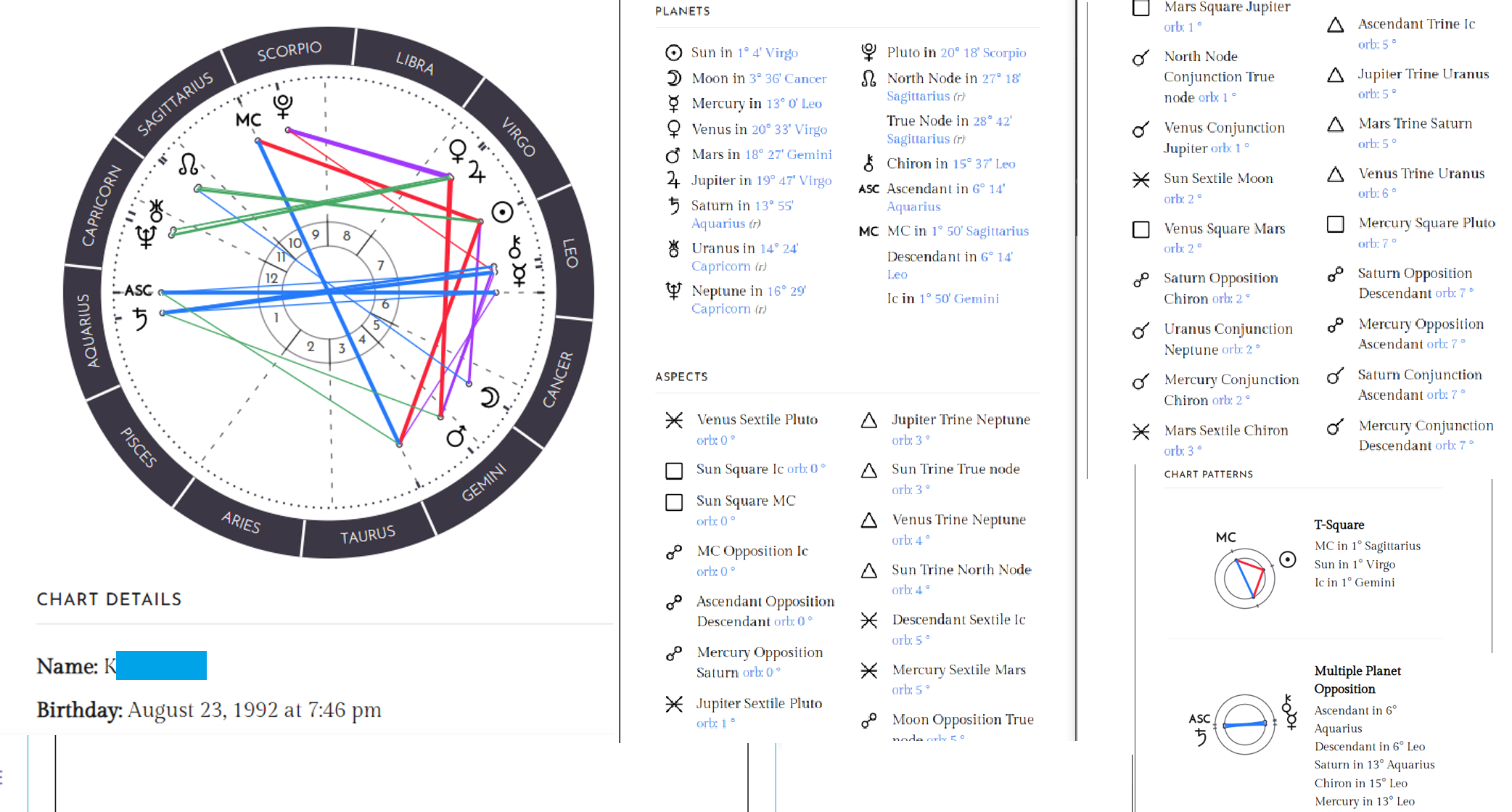
Task: Click the Saturn glyph in planets list
Action: point(673,206)
